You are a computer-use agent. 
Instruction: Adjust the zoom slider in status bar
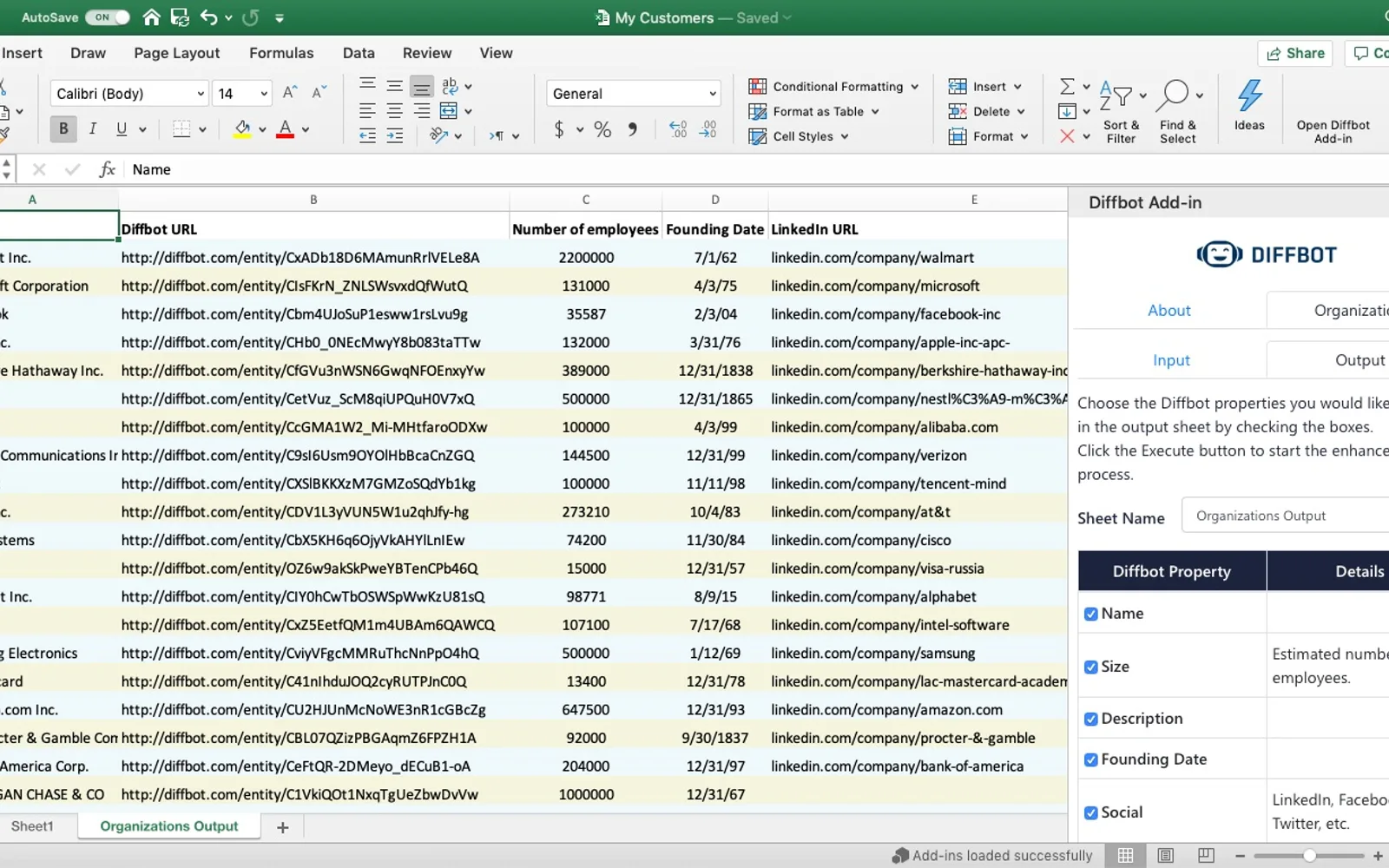click(x=1309, y=856)
